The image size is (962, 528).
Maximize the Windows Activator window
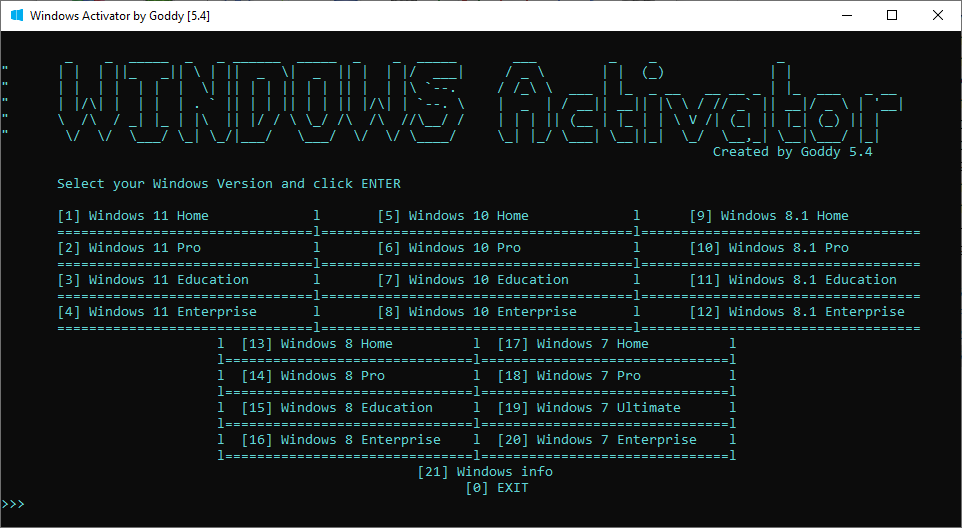pos(892,15)
